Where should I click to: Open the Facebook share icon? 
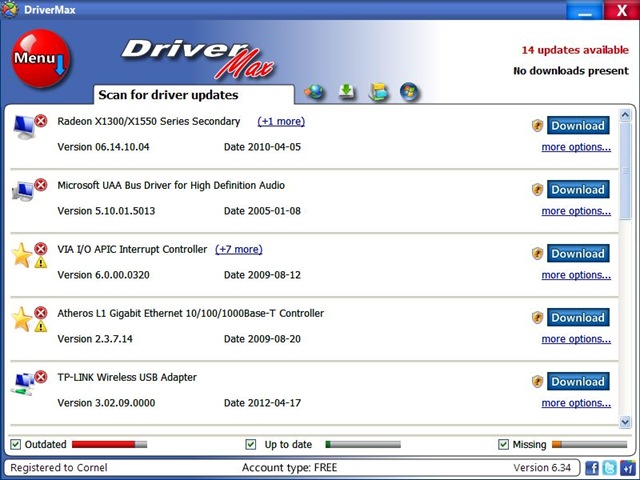592,468
